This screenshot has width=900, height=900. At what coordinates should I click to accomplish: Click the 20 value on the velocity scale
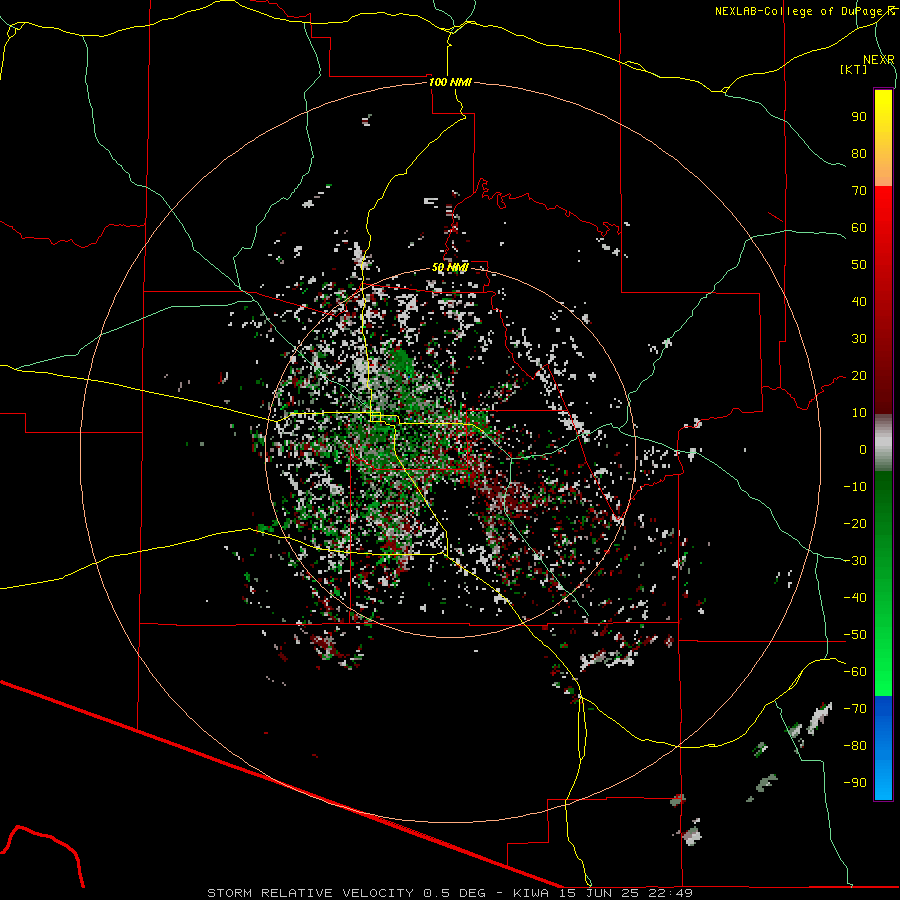point(859,376)
